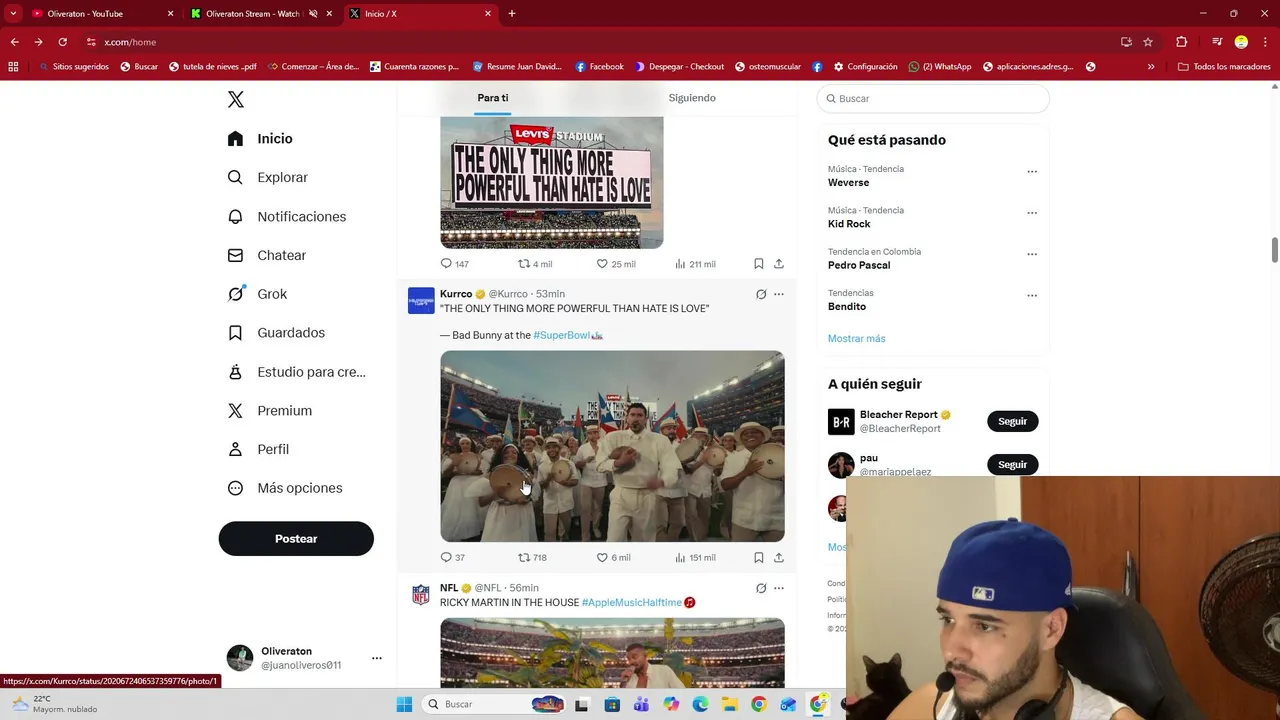
Task: Open the #AppleMusicHalftime hashtag link
Action: pyautogui.click(x=631, y=602)
